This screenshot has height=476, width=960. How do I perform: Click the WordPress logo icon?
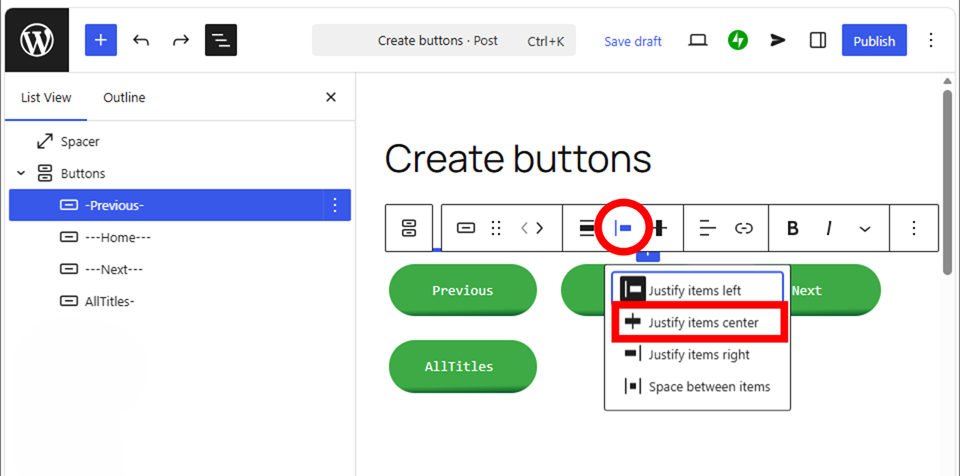coord(37,40)
